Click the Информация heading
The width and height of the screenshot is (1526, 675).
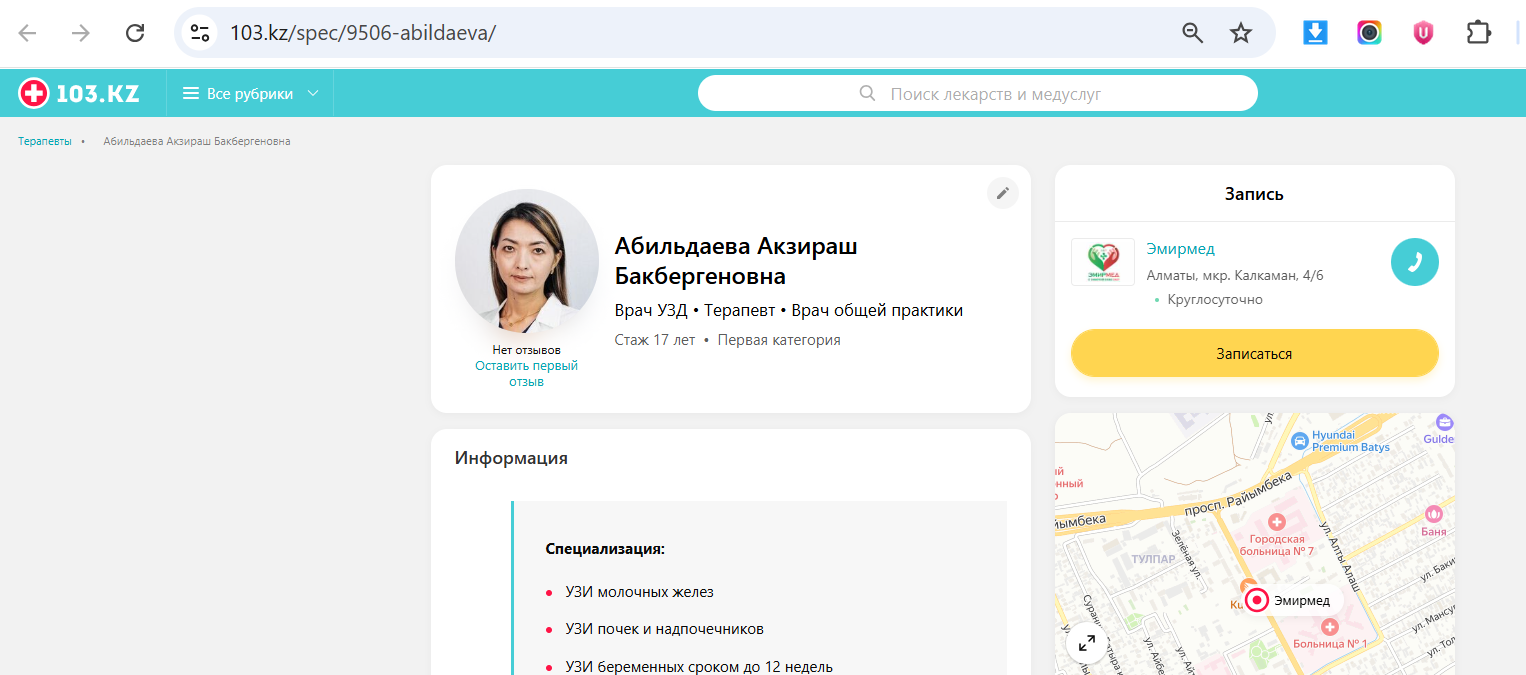(x=511, y=458)
